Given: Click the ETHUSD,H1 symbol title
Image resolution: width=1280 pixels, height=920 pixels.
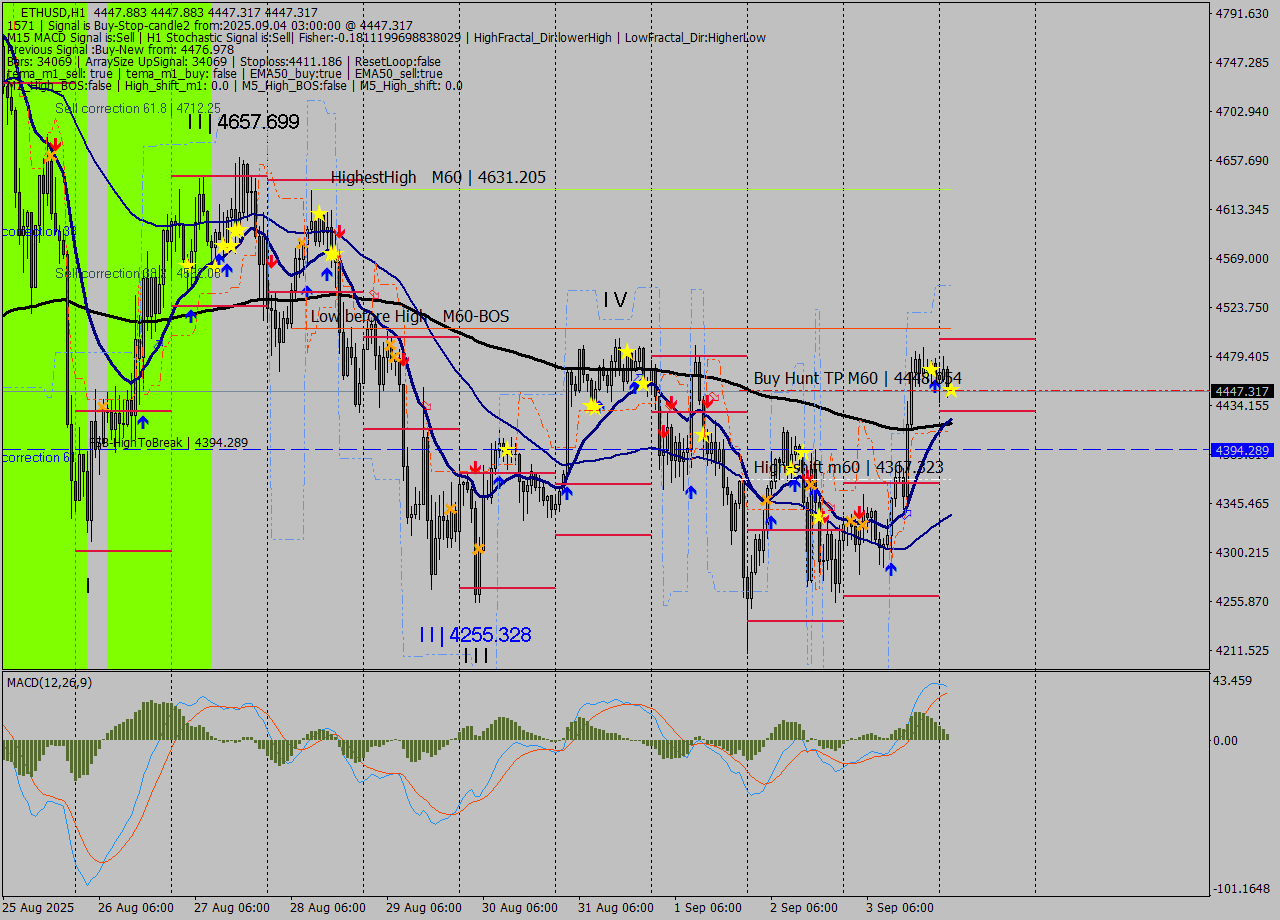Looking at the screenshot, I should tap(46, 12).
